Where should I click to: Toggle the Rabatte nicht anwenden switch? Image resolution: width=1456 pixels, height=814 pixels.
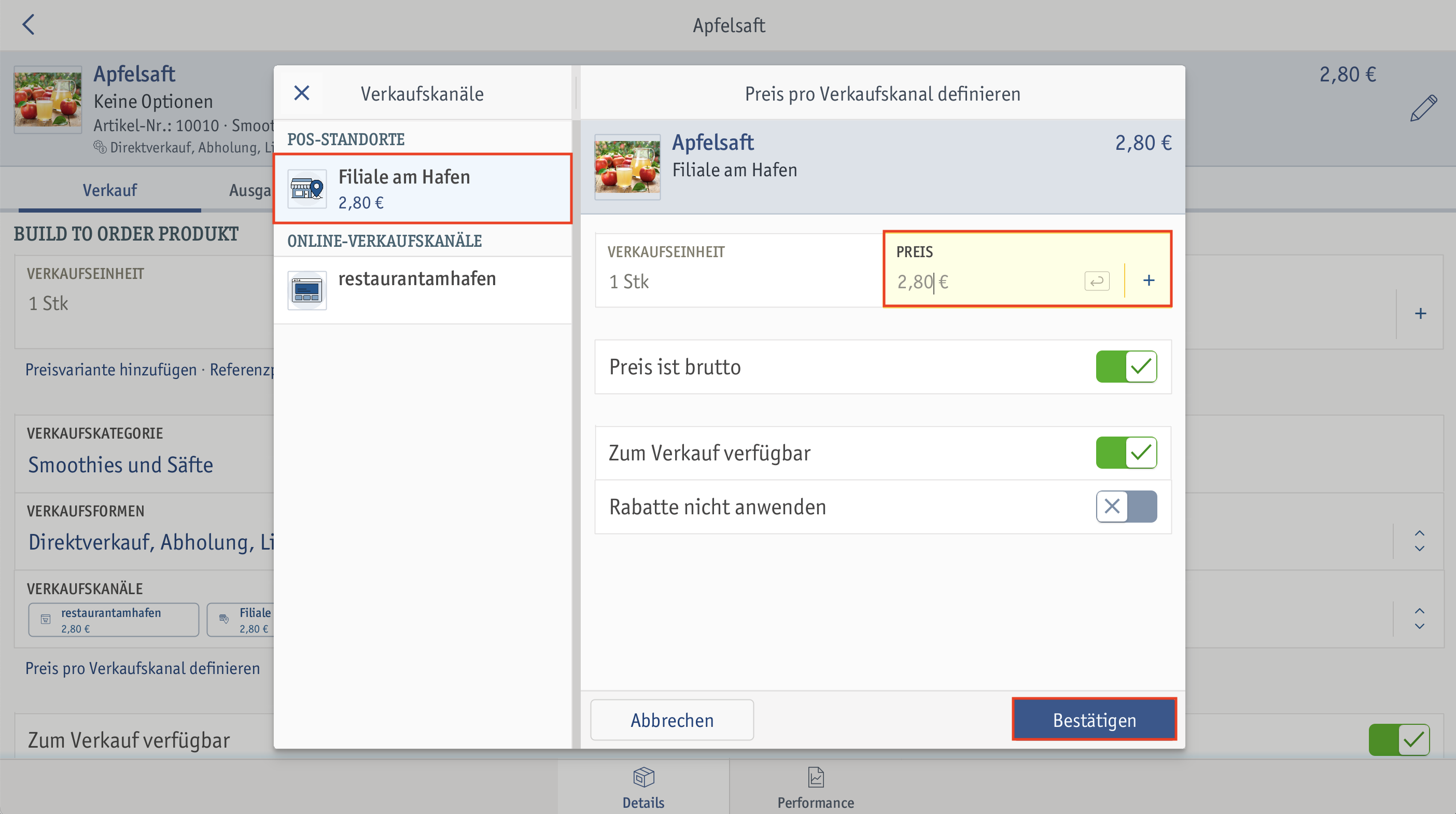(1126, 506)
